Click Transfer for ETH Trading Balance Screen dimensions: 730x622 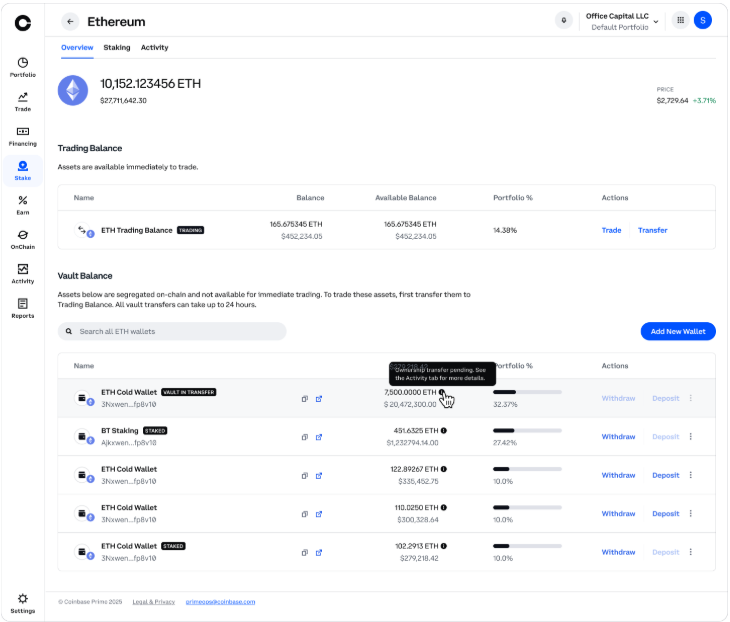(x=652, y=230)
